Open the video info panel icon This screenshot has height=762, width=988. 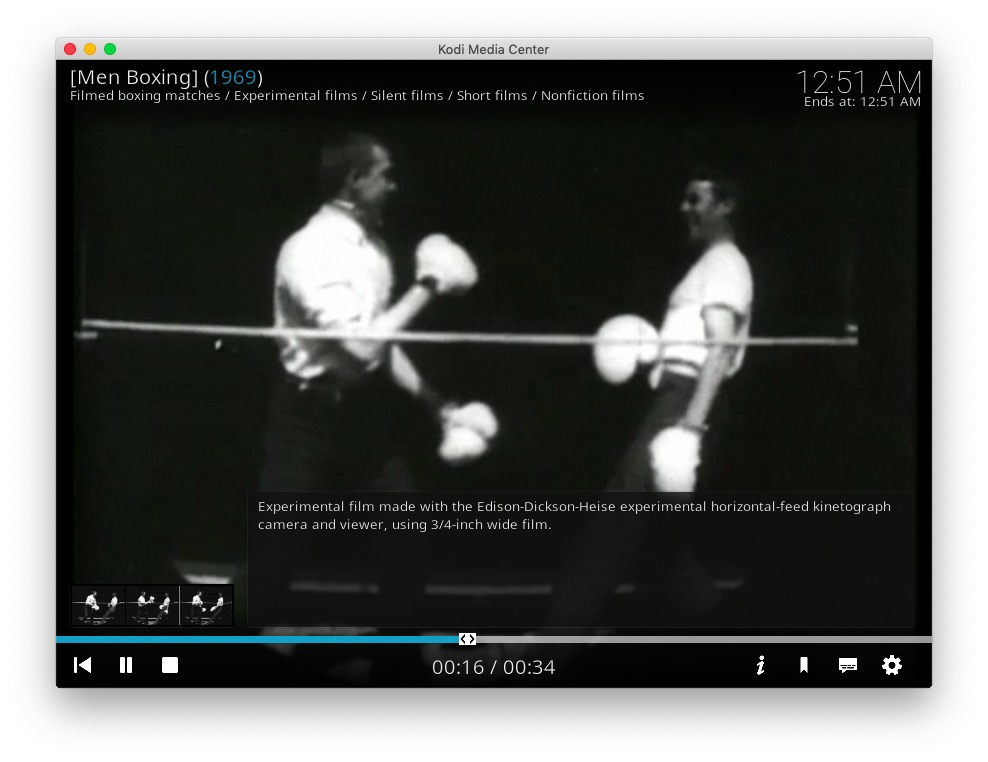760,665
